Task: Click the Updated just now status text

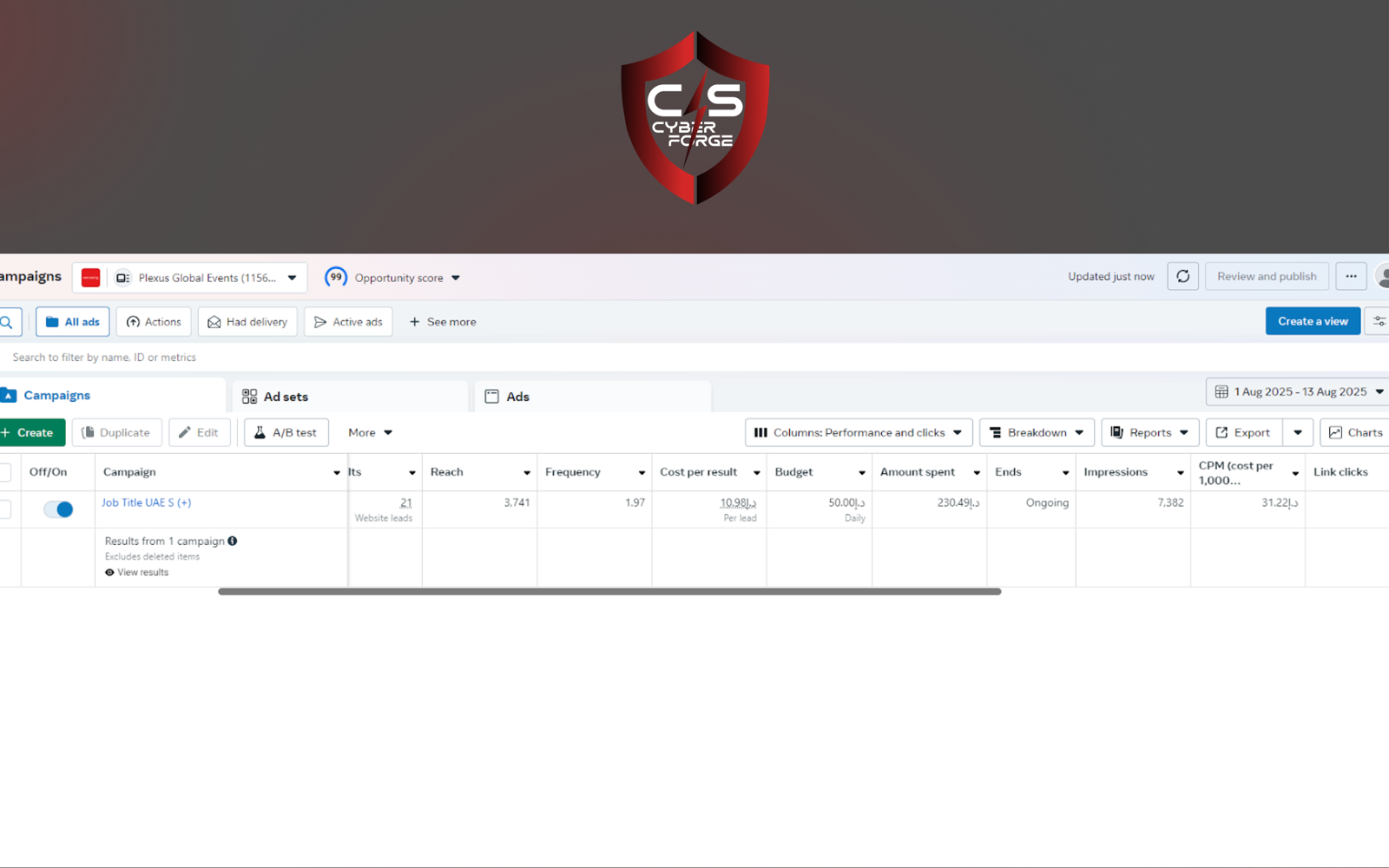Action: [x=1111, y=277]
